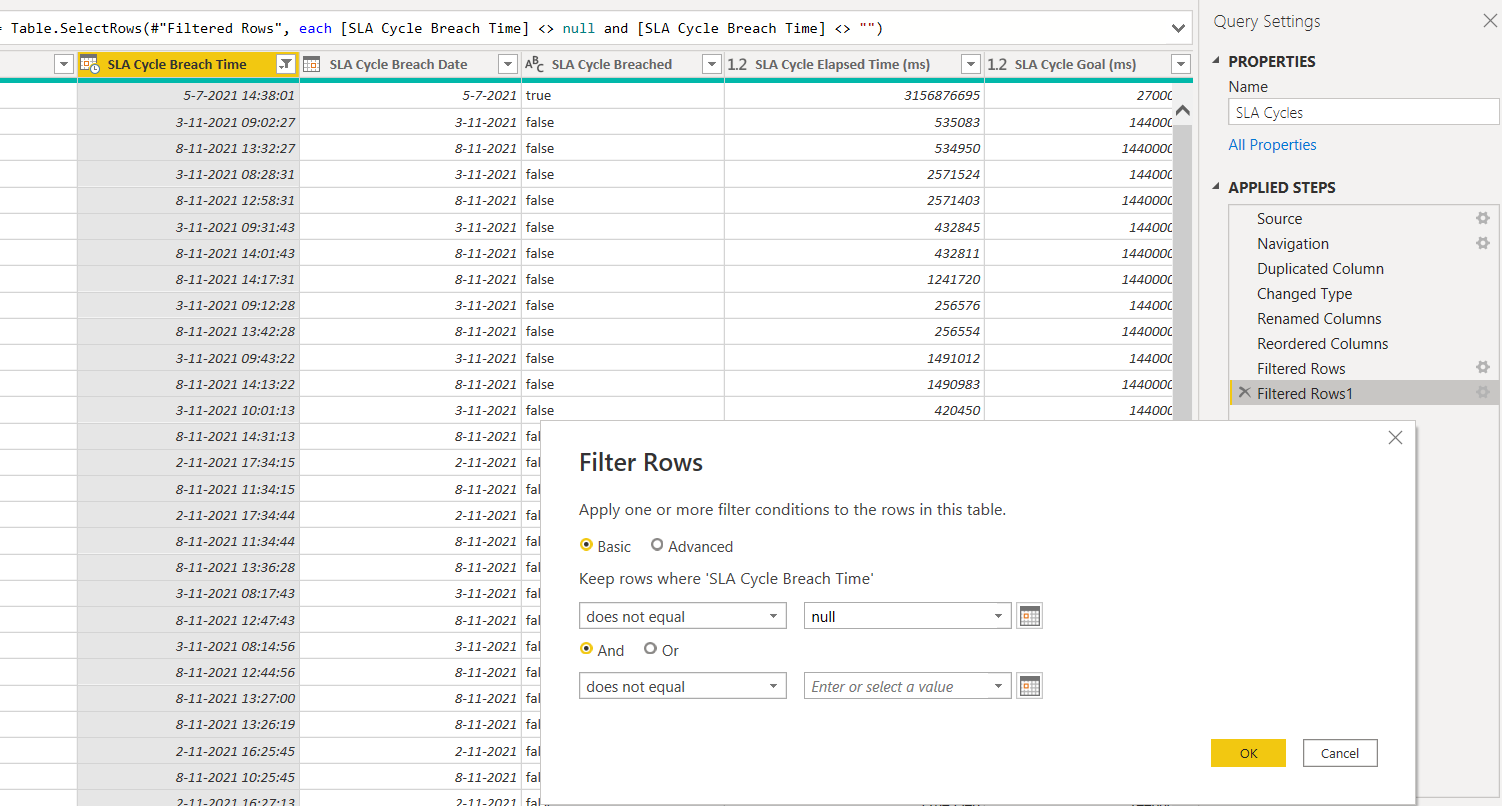Viewport: 1502px width, 806px height.
Task: Click breach time cell '8-11-2021 14:17:31'
Action: click(x=188, y=279)
